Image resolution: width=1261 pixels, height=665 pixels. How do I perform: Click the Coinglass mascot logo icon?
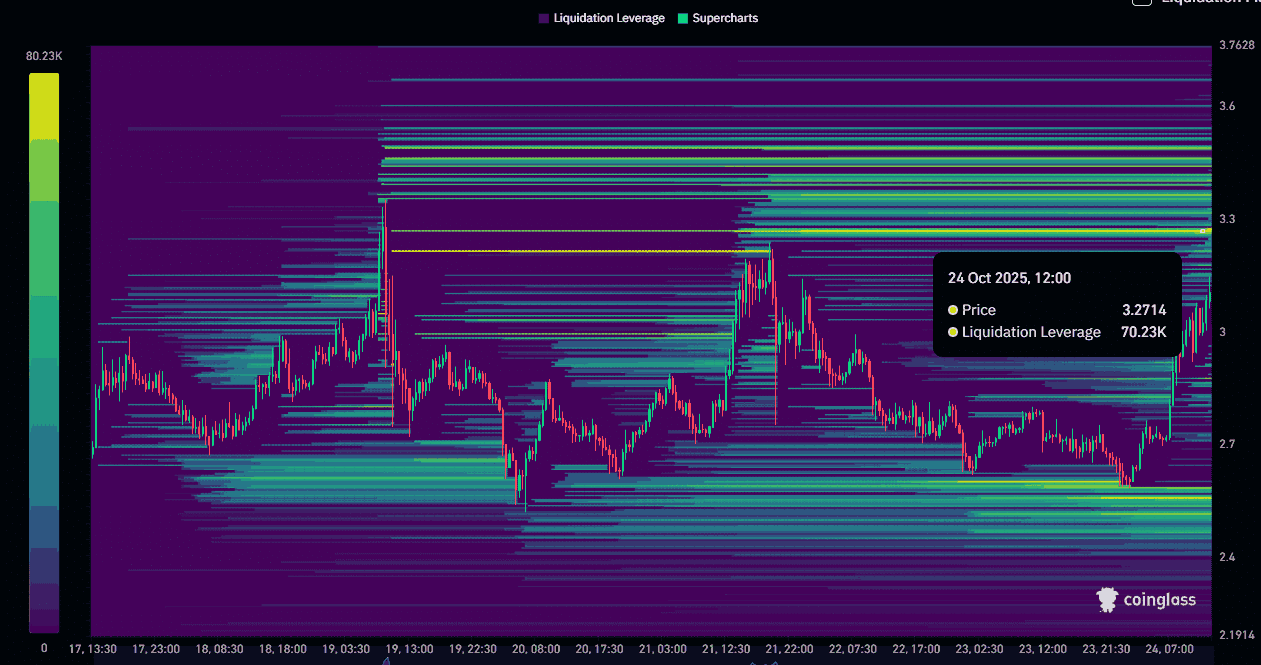(x=1107, y=600)
